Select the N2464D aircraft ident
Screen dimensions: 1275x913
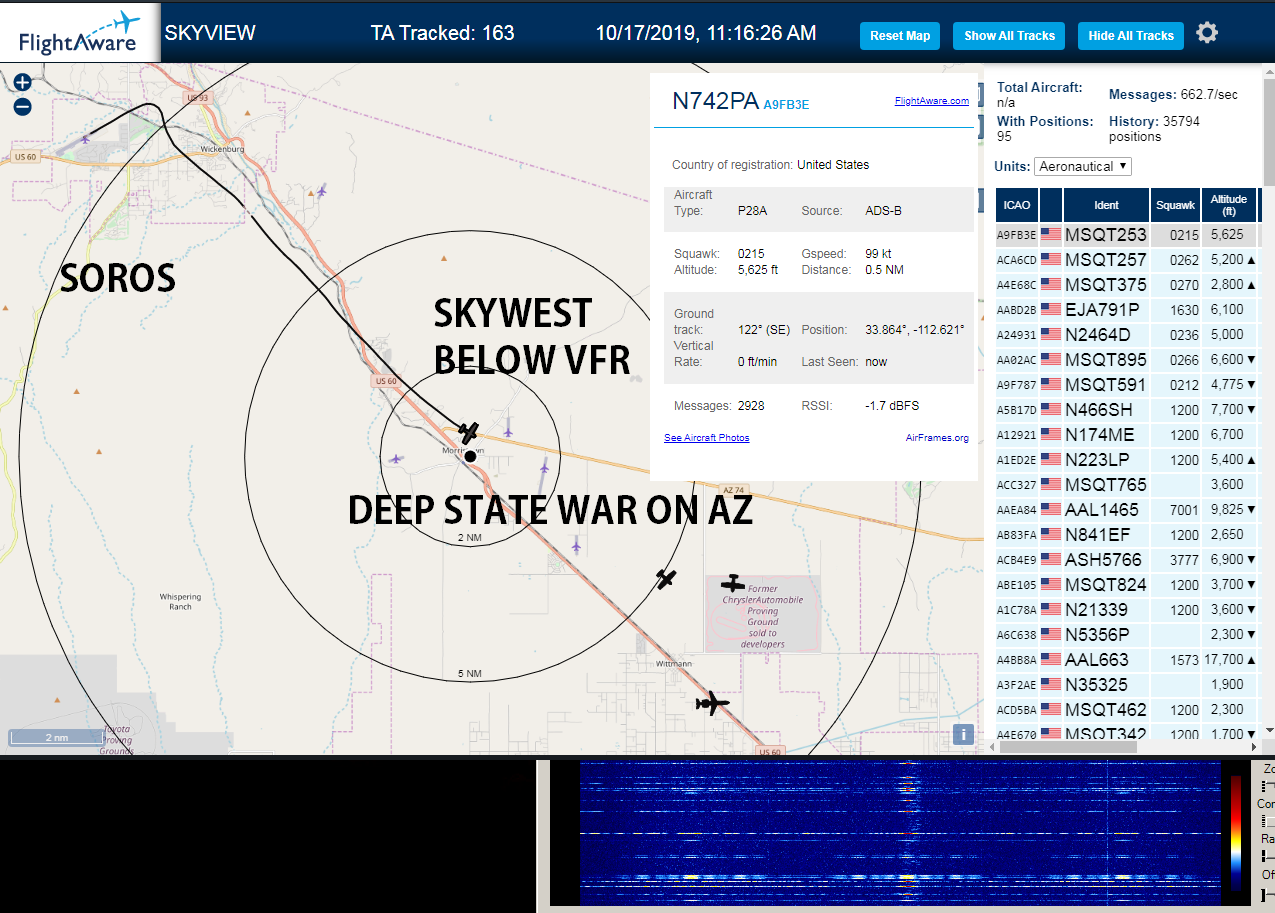[x=1097, y=335]
